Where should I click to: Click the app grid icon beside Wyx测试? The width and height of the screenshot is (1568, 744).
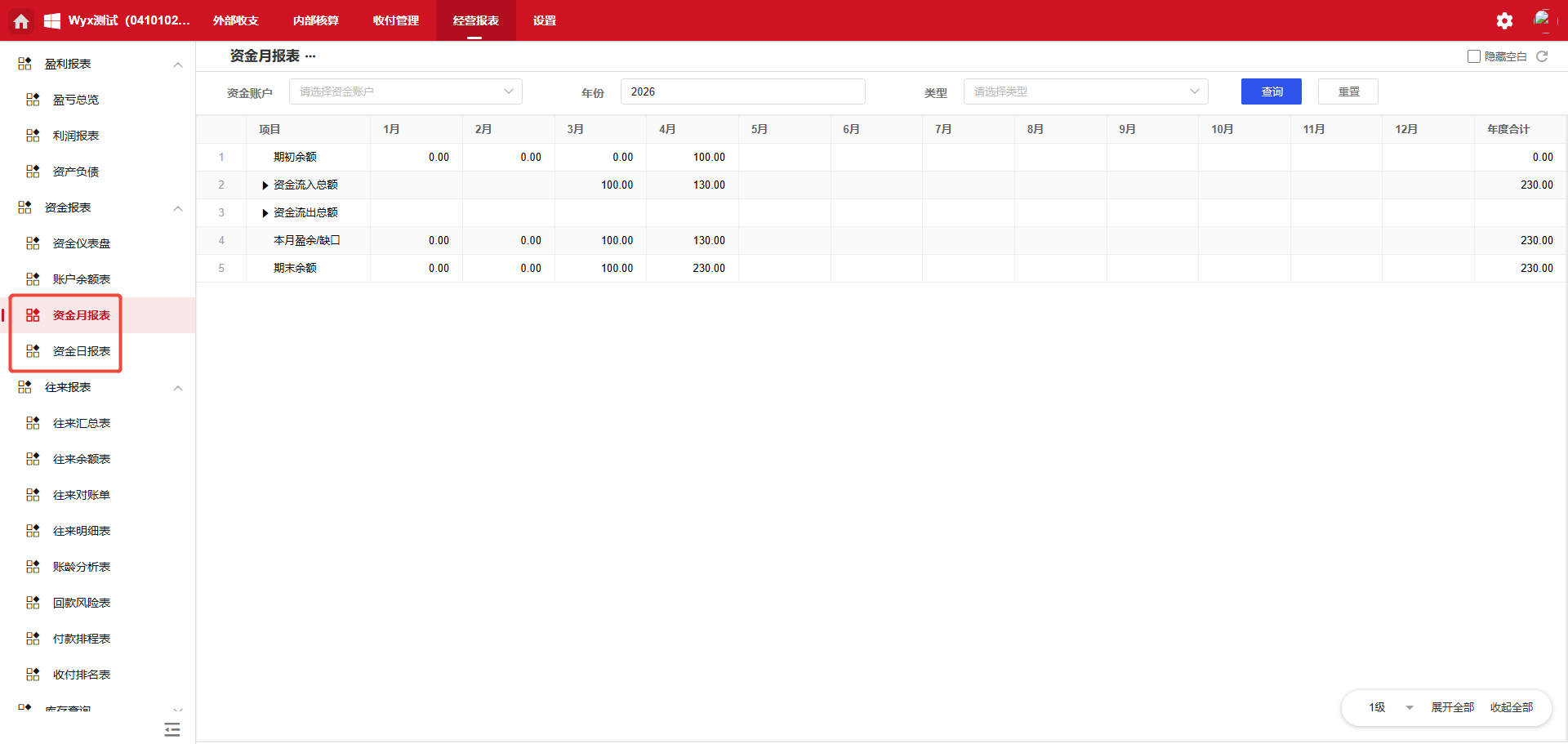point(52,21)
